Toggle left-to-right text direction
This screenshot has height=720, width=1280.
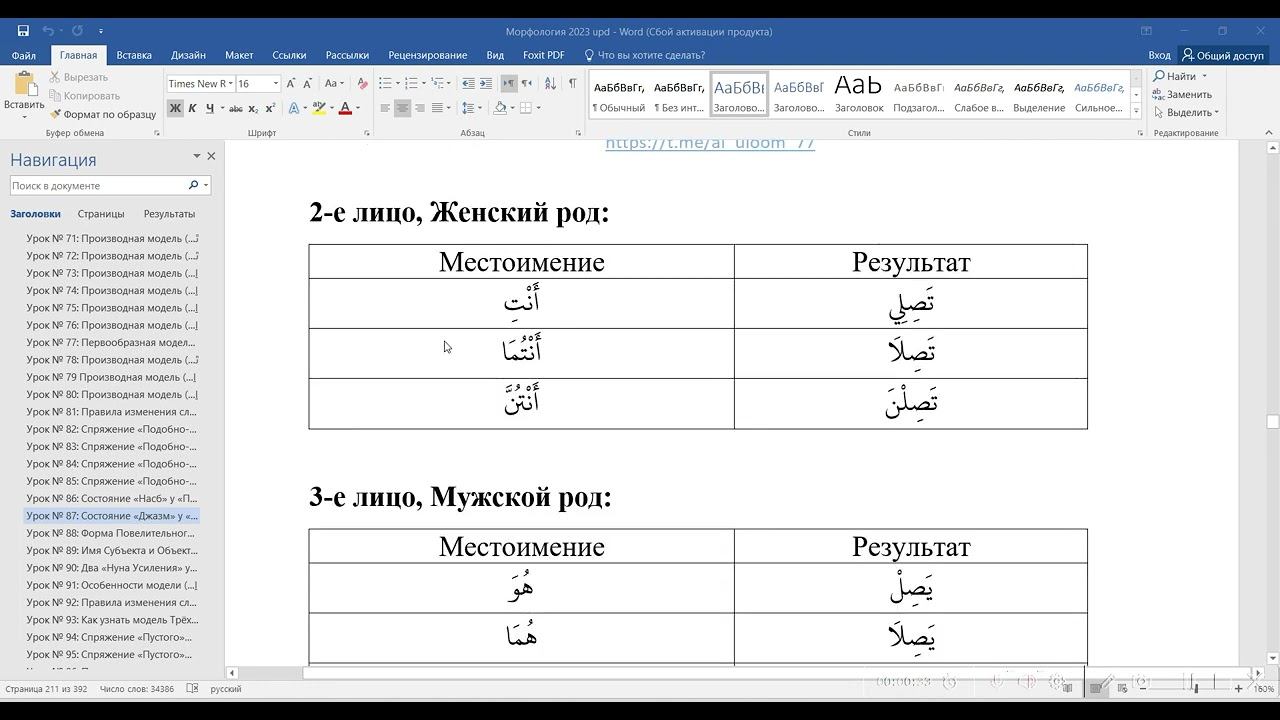(509, 83)
